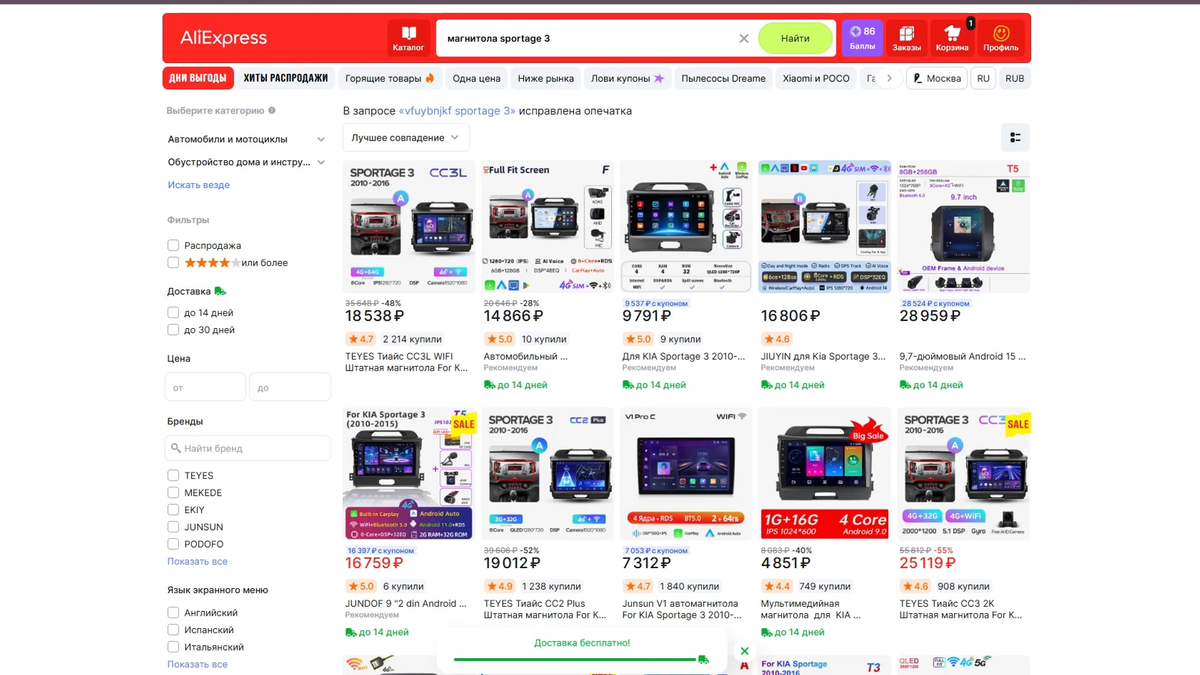Open TEYES Тиайс CC3L WIFI product title
1200x675 pixels.
(405, 361)
